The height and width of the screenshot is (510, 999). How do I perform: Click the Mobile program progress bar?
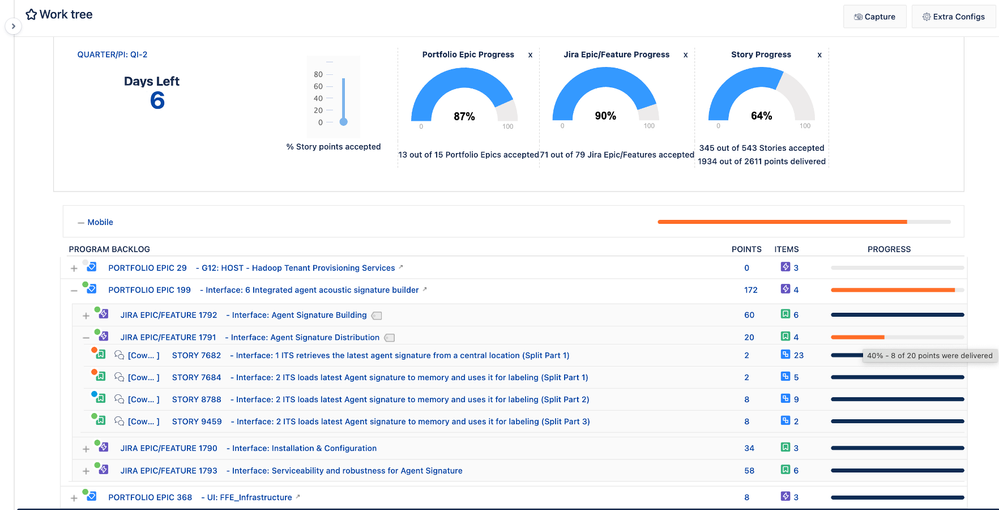804,222
